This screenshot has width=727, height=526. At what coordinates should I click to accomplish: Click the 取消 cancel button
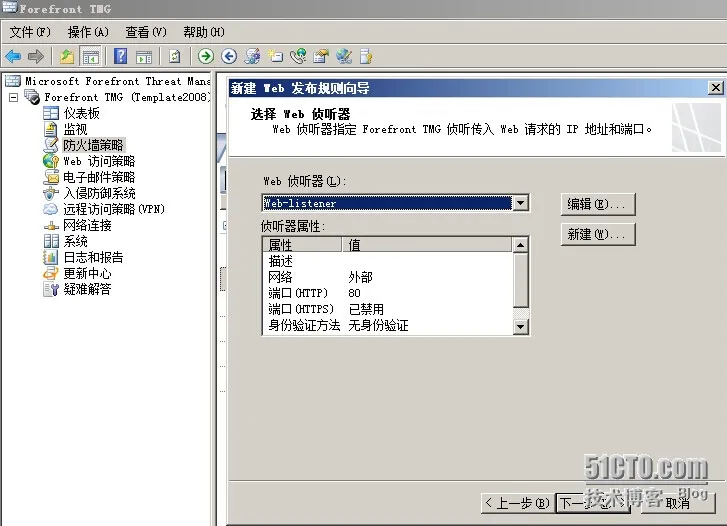(678, 503)
